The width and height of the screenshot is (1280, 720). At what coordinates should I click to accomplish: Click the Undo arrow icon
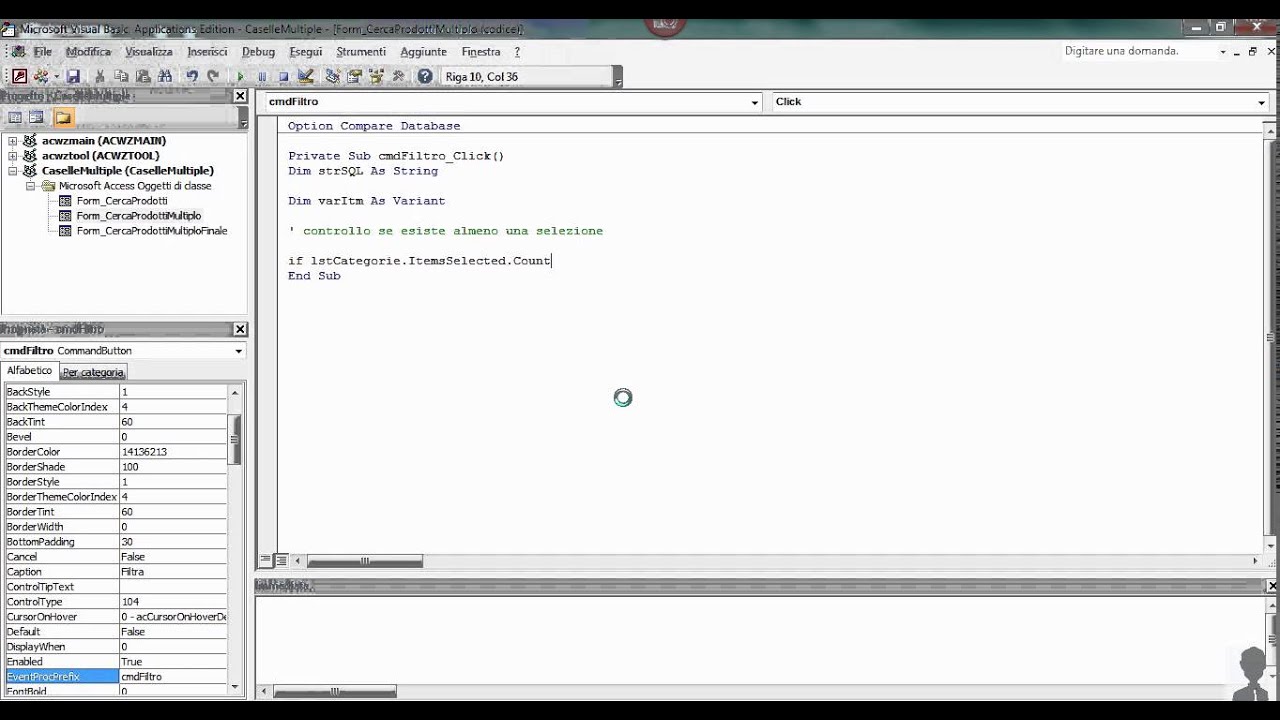pyautogui.click(x=191, y=76)
